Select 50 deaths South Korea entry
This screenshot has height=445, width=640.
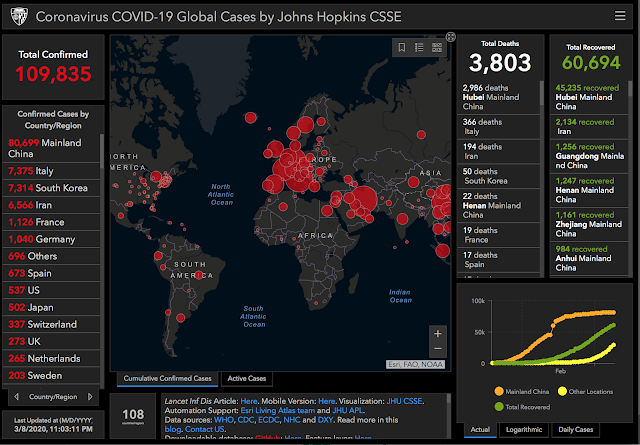click(x=499, y=176)
